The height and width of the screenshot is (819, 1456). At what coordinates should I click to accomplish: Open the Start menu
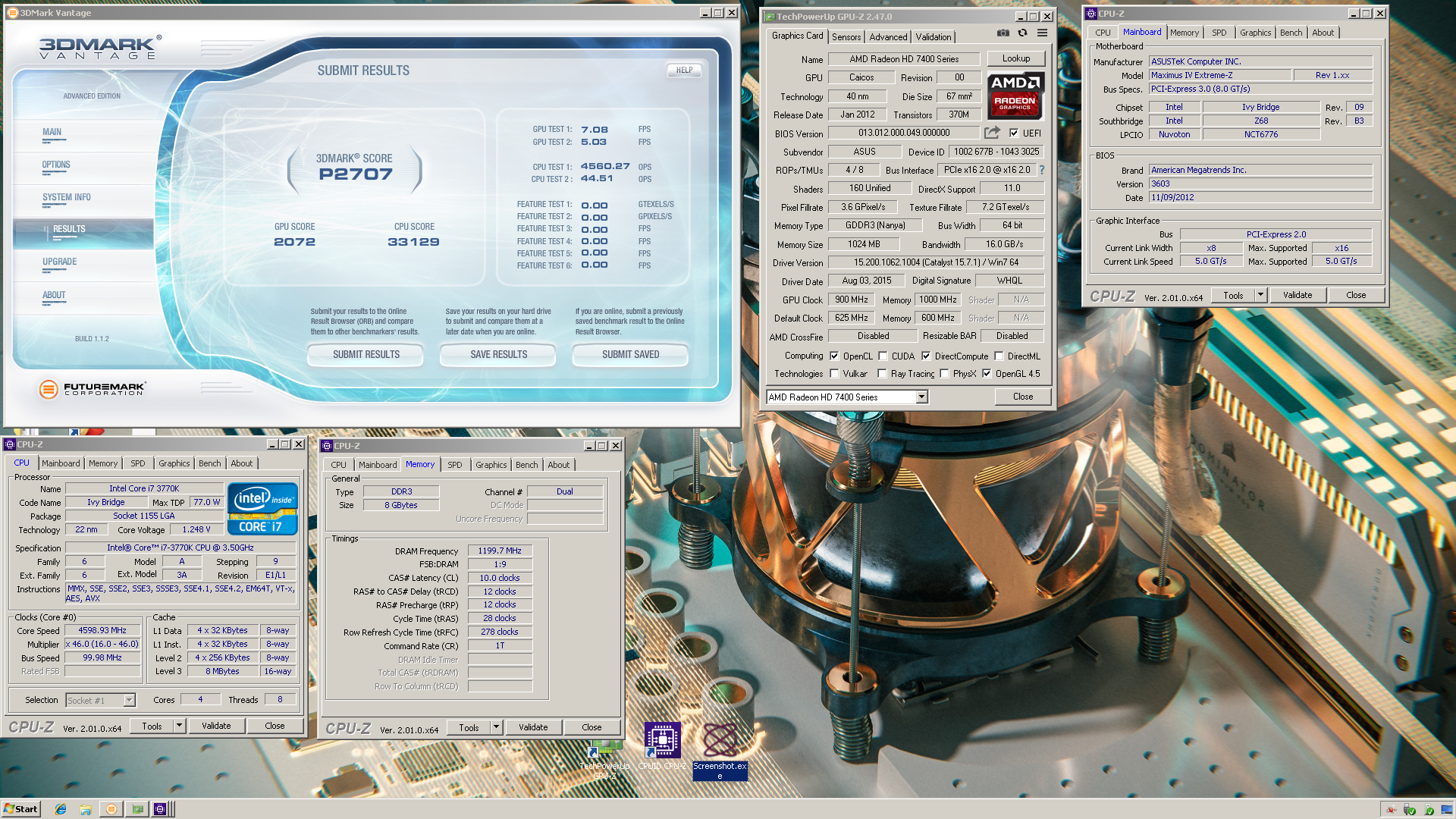[x=20, y=809]
